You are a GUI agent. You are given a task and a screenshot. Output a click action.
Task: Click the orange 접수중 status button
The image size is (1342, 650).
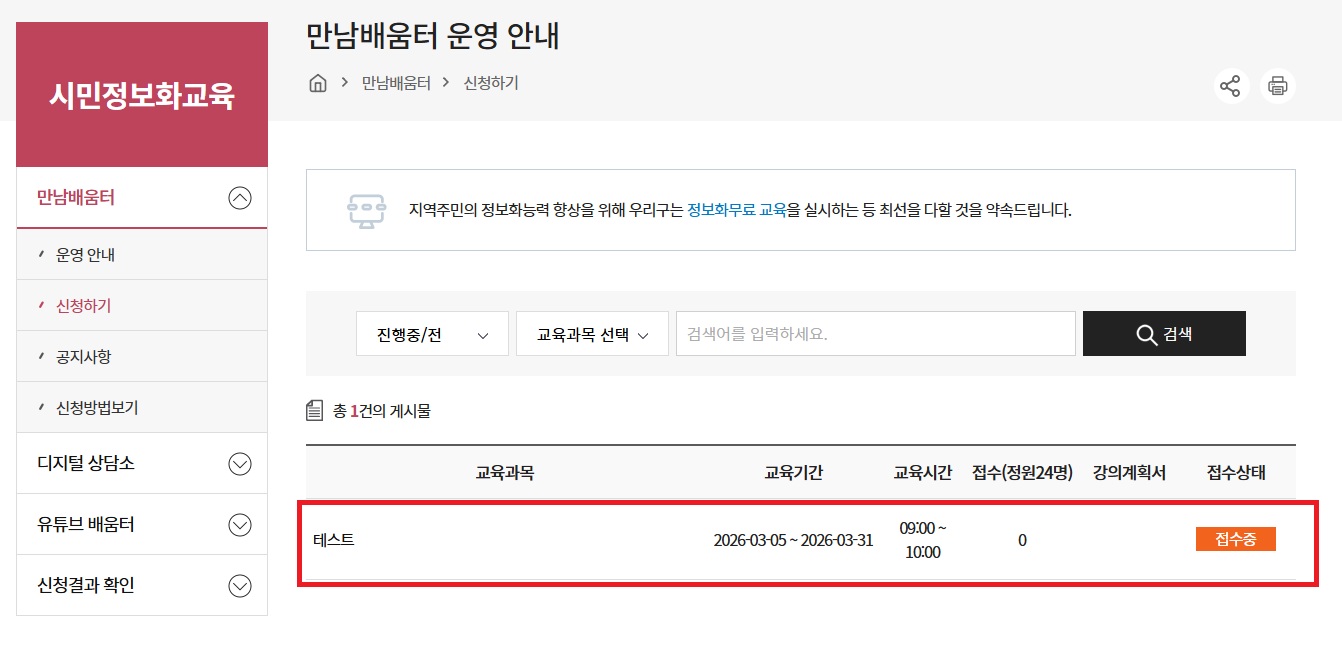coord(1235,539)
